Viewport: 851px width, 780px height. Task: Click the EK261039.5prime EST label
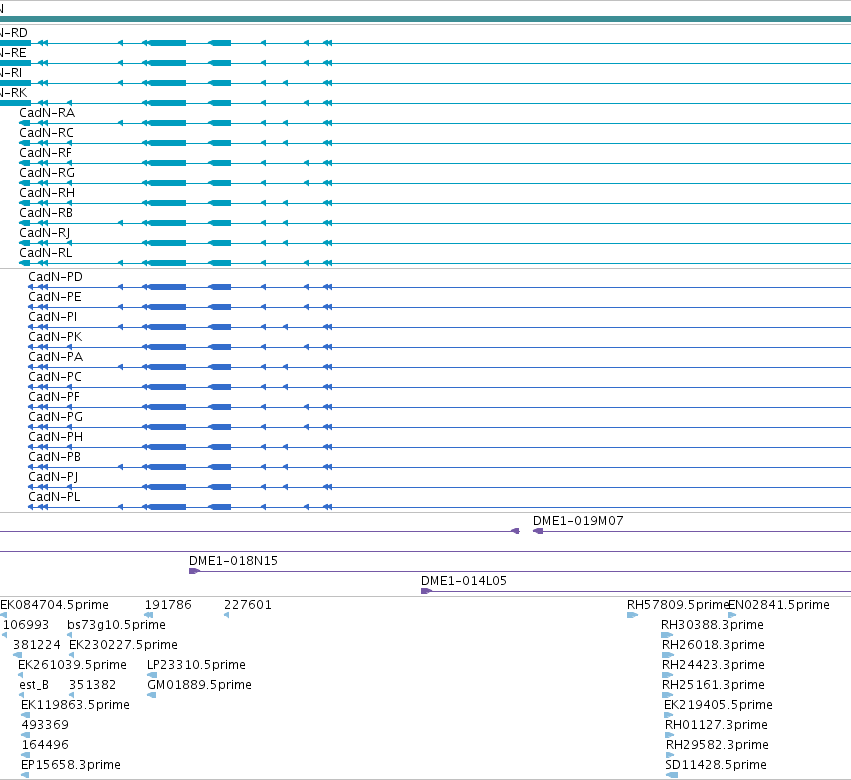[x=72, y=665]
